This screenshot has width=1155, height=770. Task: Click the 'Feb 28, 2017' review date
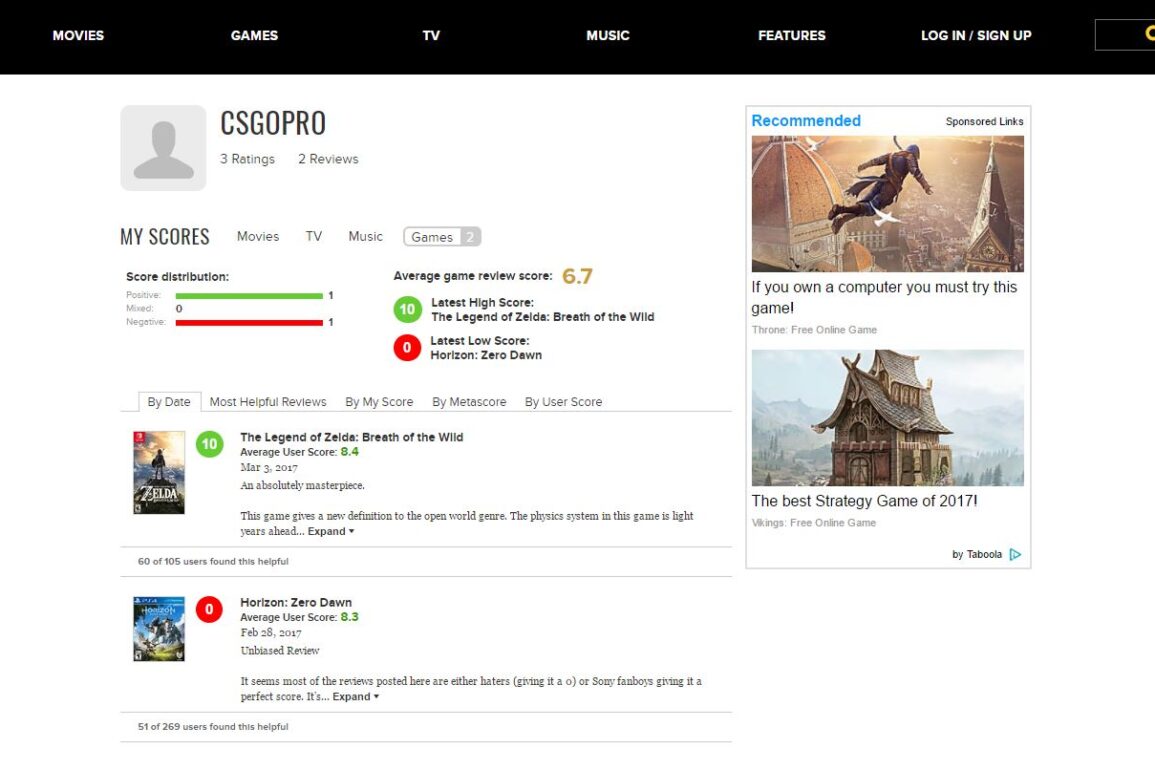tap(270, 632)
